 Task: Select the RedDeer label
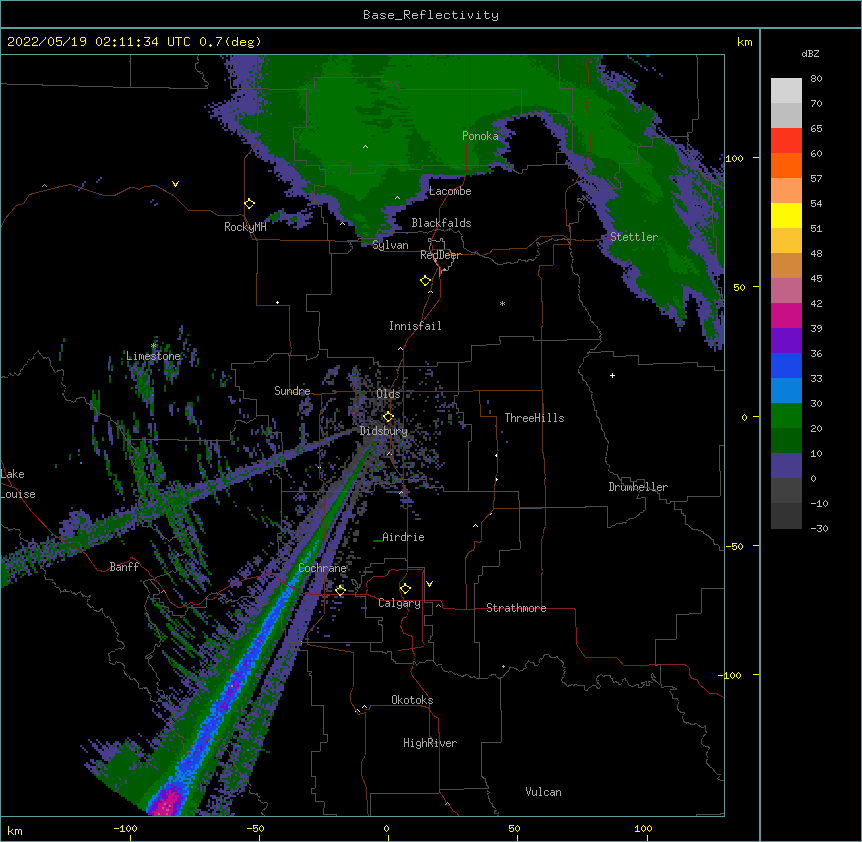(x=440, y=255)
